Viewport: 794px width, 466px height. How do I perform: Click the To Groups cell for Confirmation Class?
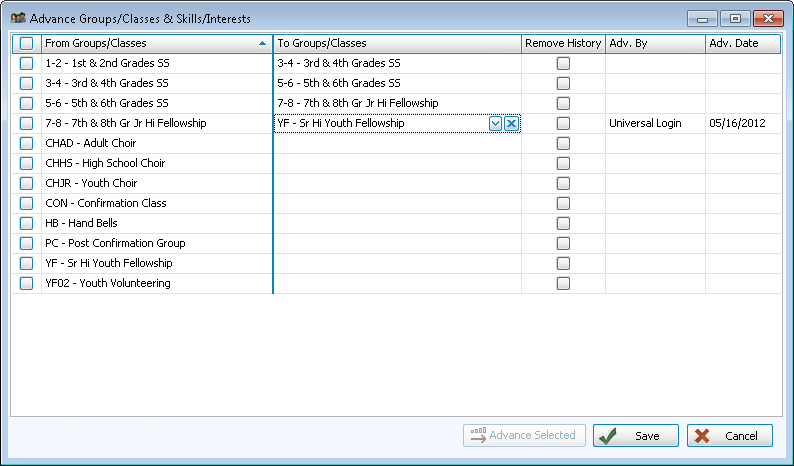click(396, 203)
